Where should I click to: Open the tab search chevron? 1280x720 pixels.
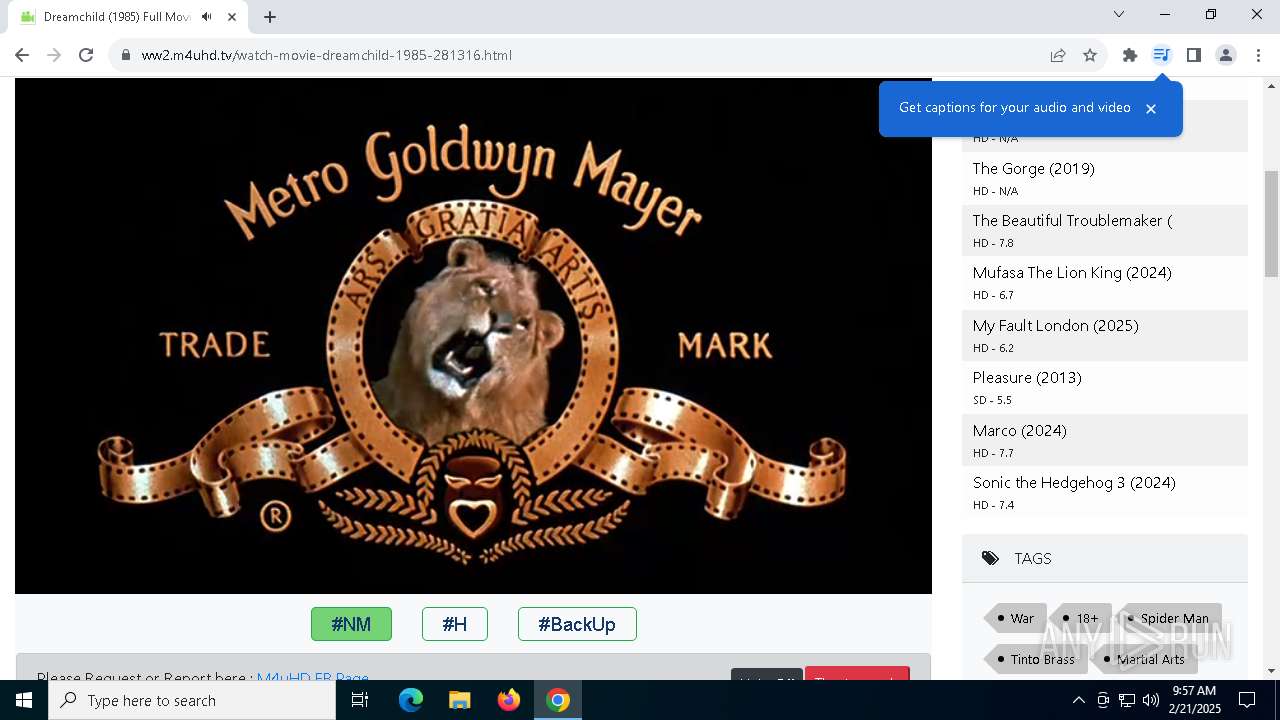(1119, 14)
